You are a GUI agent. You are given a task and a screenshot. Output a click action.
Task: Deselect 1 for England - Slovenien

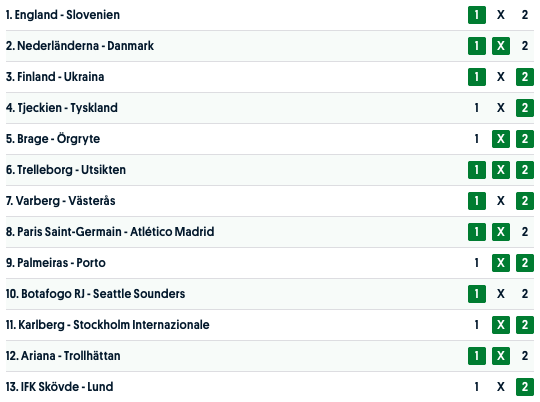coord(477,15)
